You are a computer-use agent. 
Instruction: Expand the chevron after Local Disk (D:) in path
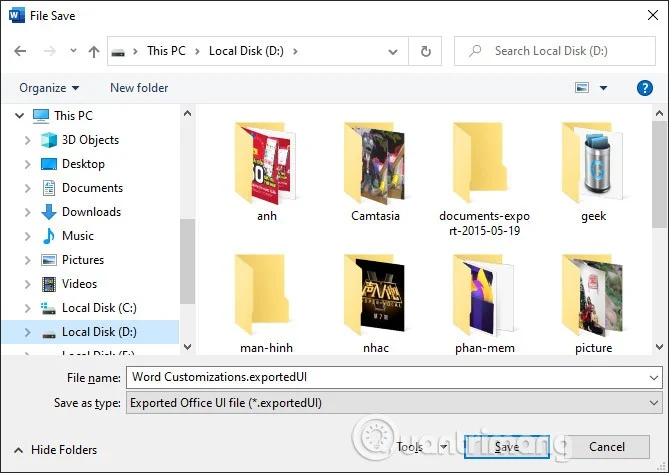[295, 52]
